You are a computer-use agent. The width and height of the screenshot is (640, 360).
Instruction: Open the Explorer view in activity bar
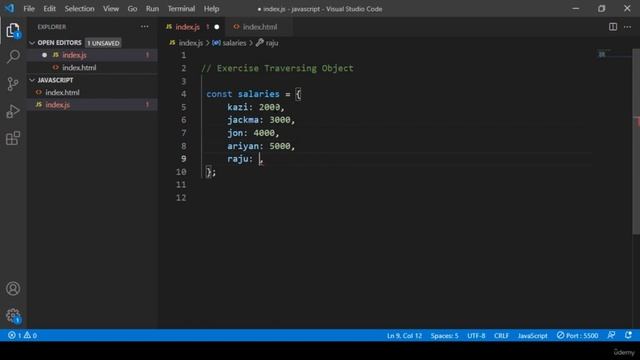click(x=13, y=30)
